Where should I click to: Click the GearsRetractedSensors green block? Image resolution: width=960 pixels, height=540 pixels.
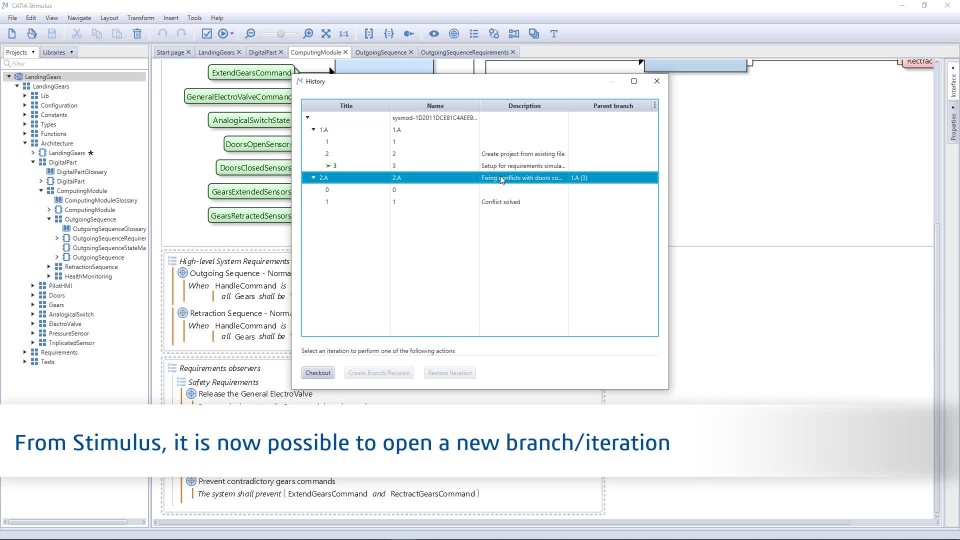251,216
